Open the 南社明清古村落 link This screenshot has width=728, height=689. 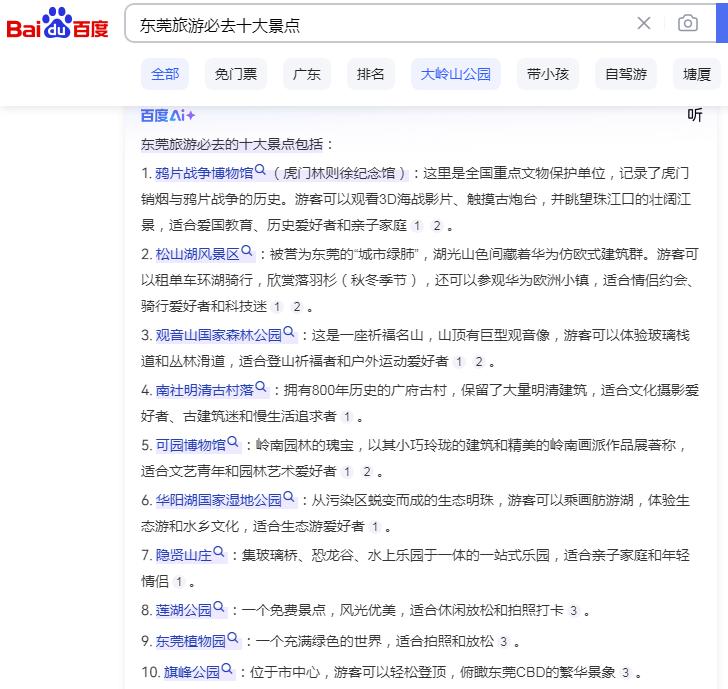204,389
